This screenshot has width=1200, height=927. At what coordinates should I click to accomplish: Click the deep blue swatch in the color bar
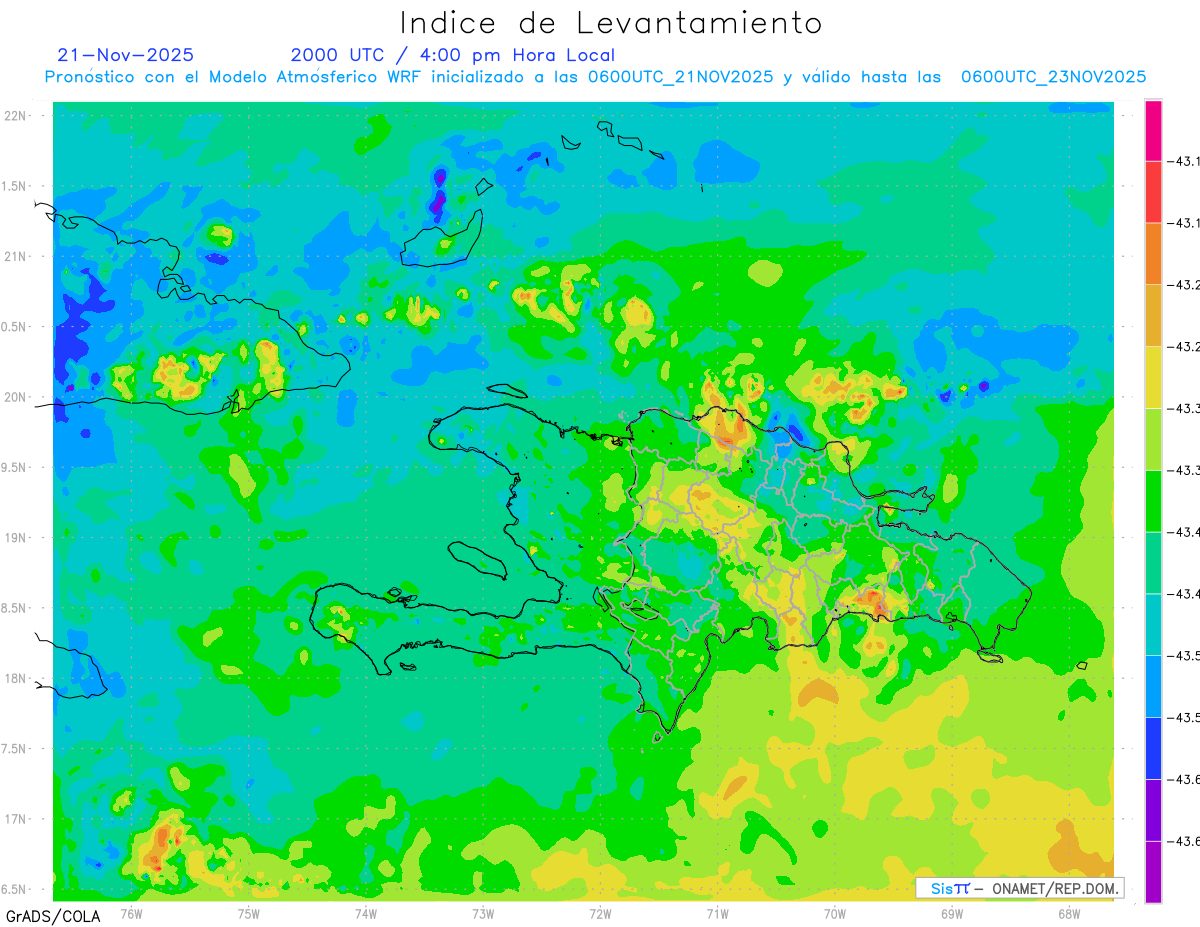pos(1153,749)
